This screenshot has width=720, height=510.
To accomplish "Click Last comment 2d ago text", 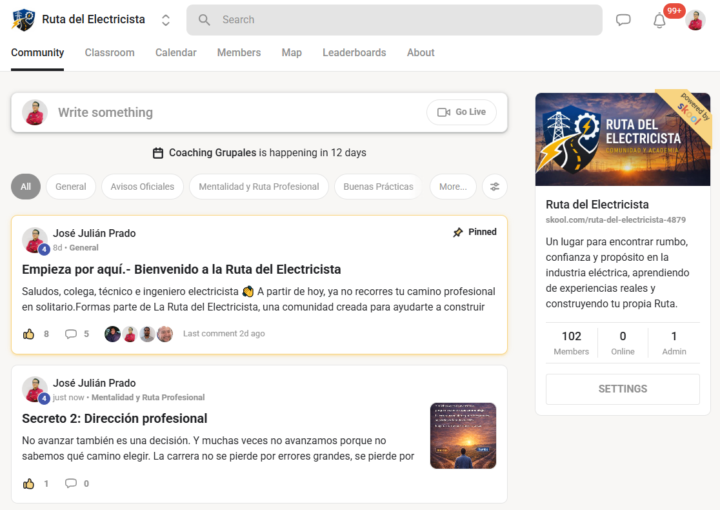I will pyautogui.click(x=224, y=334).
